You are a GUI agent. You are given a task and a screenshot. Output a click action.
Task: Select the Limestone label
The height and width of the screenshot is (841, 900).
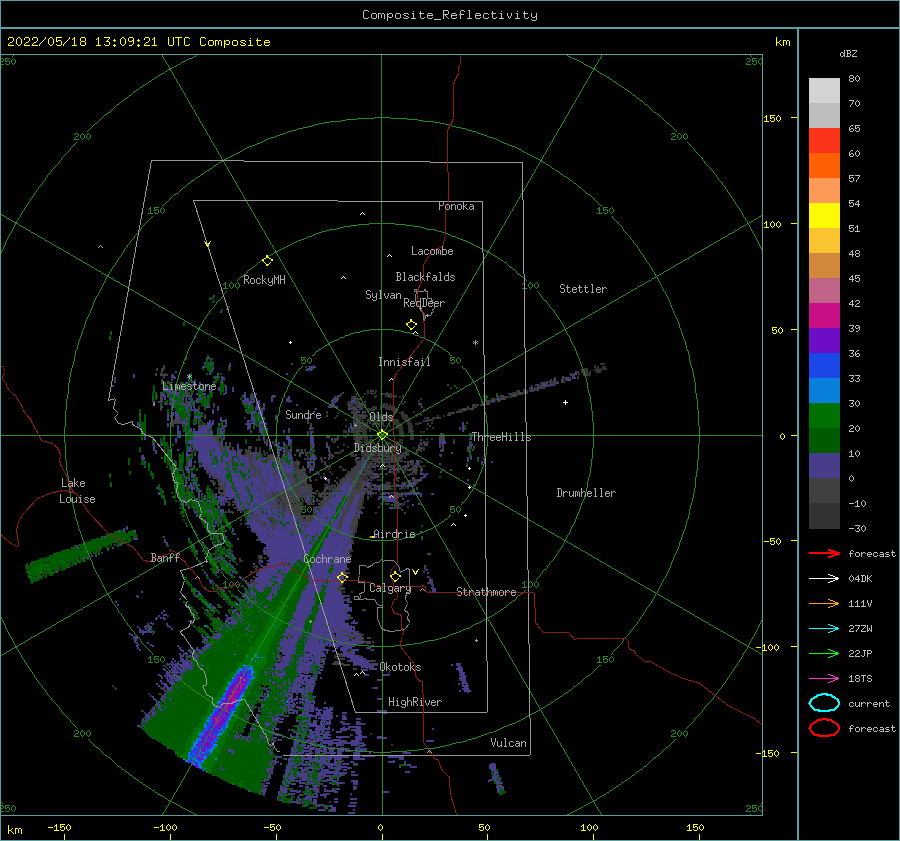189,386
